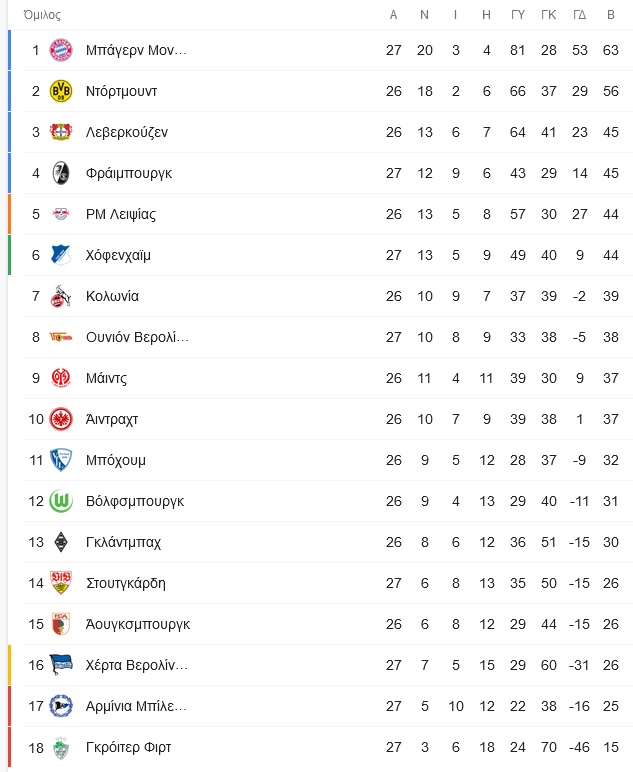This screenshot has width=633, height=772.
Task: Click the Όμιλος column header
Action: click(42, 15)
